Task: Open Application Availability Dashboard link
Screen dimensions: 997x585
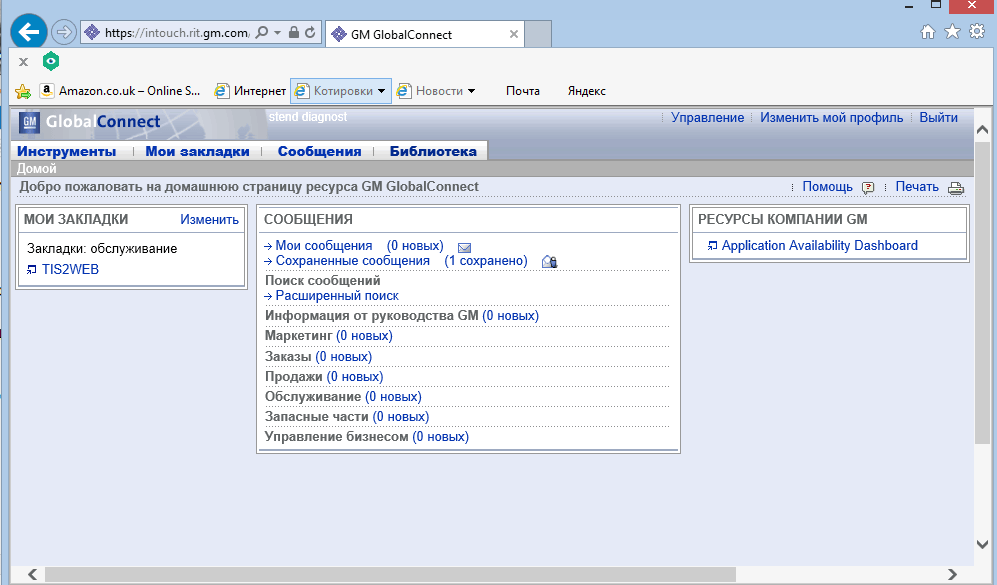Action: (820, 245)
